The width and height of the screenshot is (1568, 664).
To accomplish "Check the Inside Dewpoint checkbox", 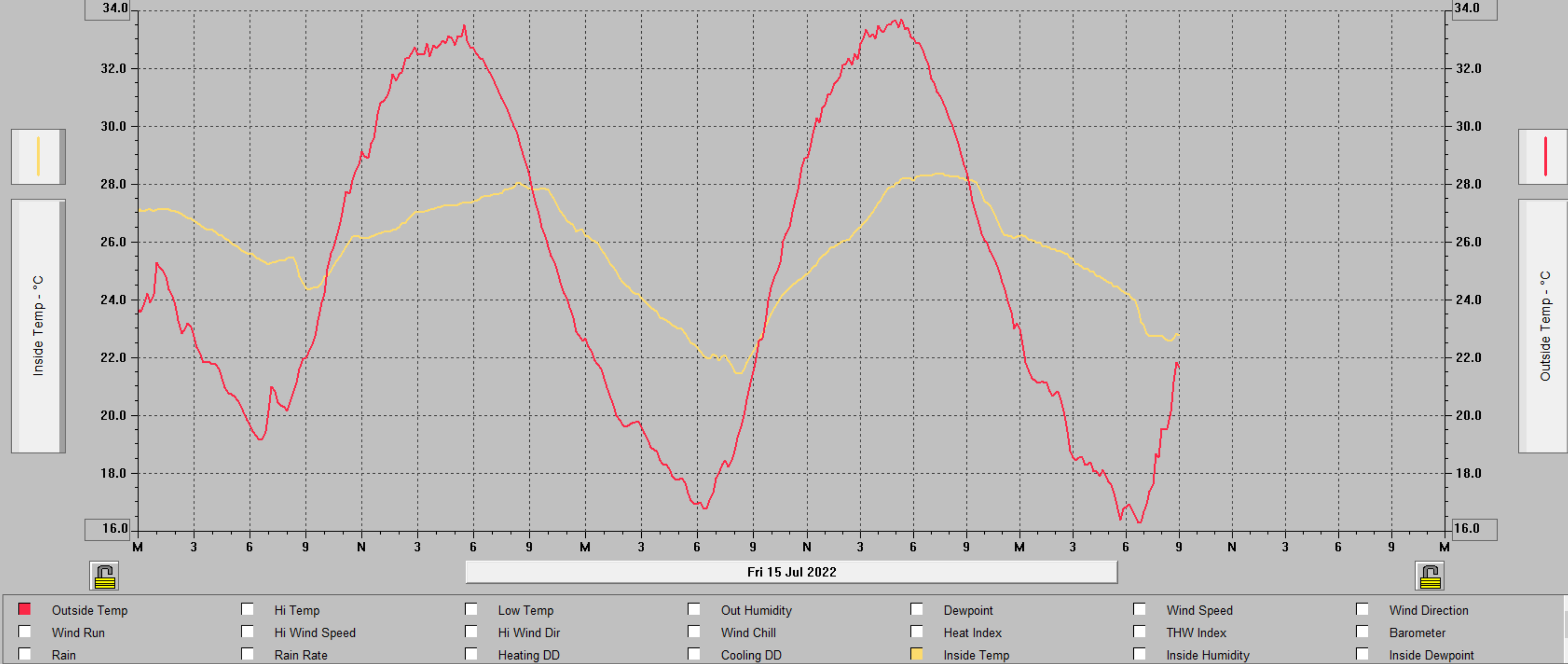I will pyautogui.click(x=1362, y=654).
